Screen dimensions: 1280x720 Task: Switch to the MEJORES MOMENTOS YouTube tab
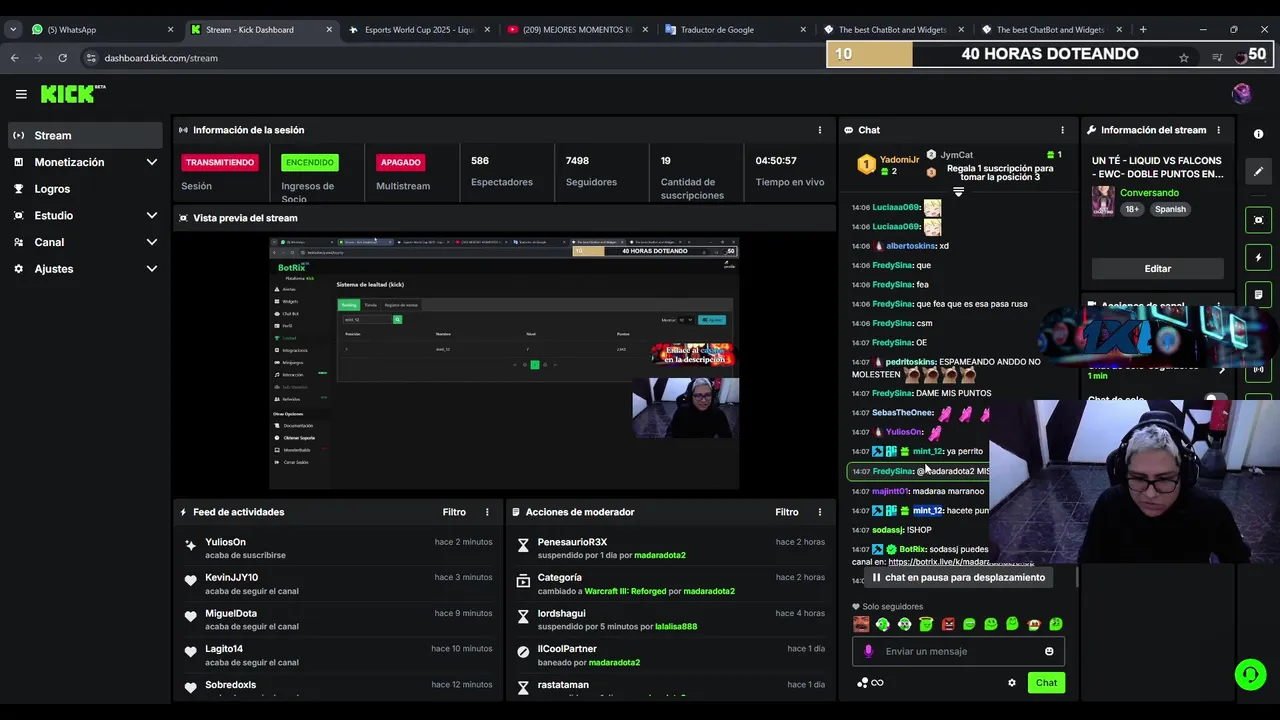pyautogui.click(x=576, y=30)
